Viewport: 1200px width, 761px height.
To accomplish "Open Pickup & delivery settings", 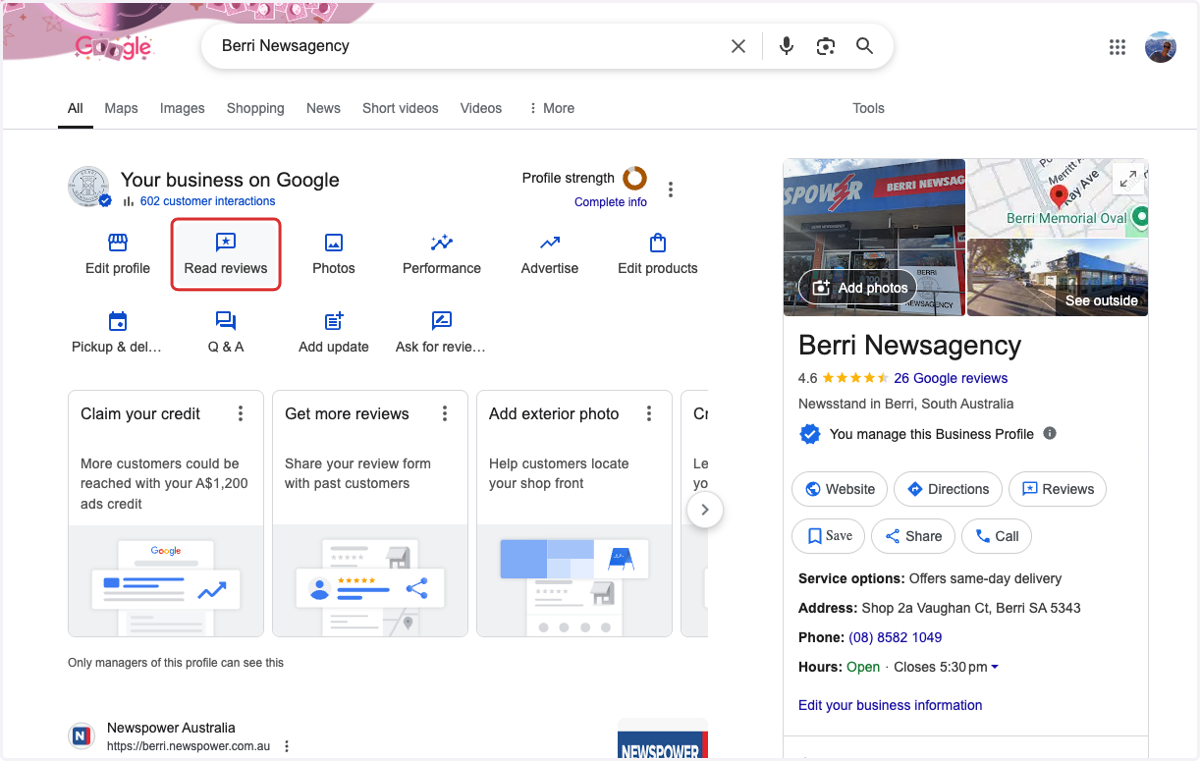I will (x=118, y=333).
